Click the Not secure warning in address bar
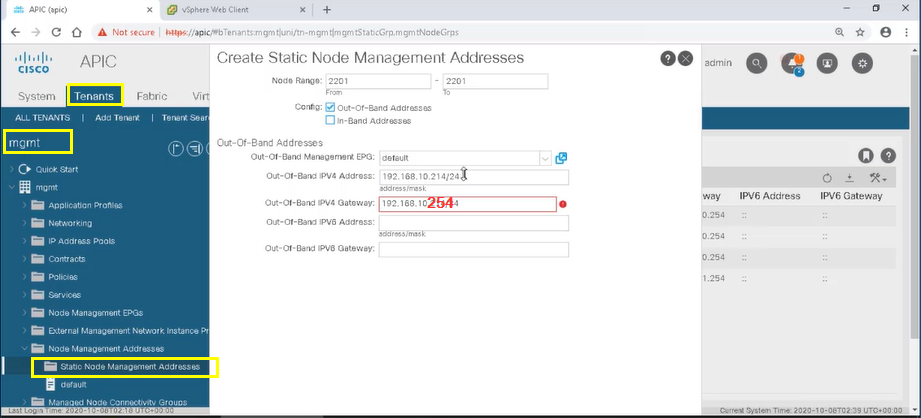 point(126,32)
